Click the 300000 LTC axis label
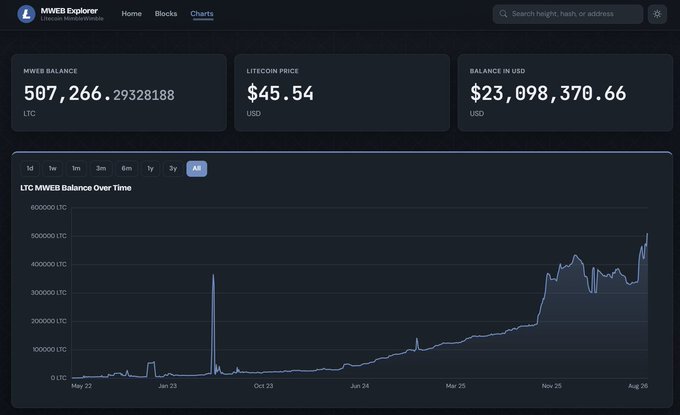680x415 pixels. [x=49, y=293]
